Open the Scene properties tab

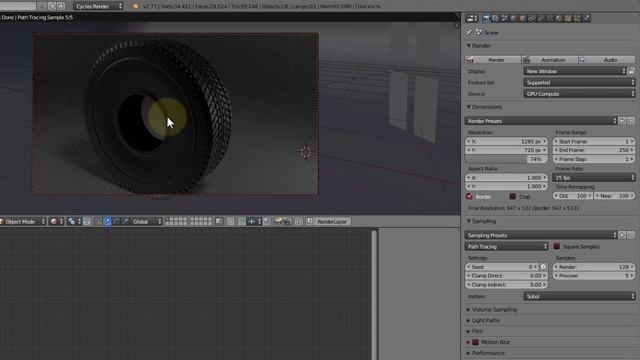(x=504, y=18)
